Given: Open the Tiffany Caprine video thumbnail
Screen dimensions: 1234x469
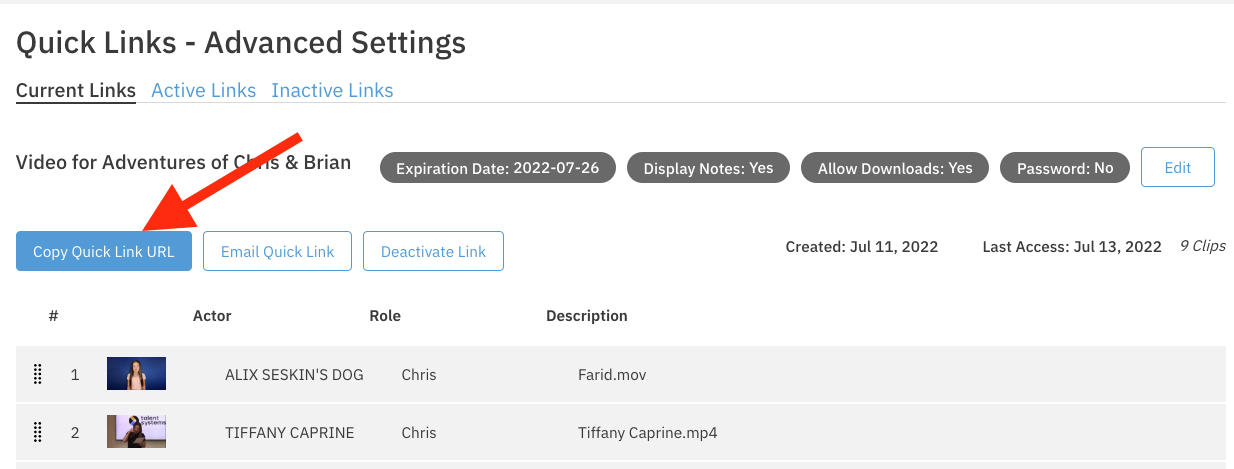Looking at the screenshot, I should pos(136,432).
